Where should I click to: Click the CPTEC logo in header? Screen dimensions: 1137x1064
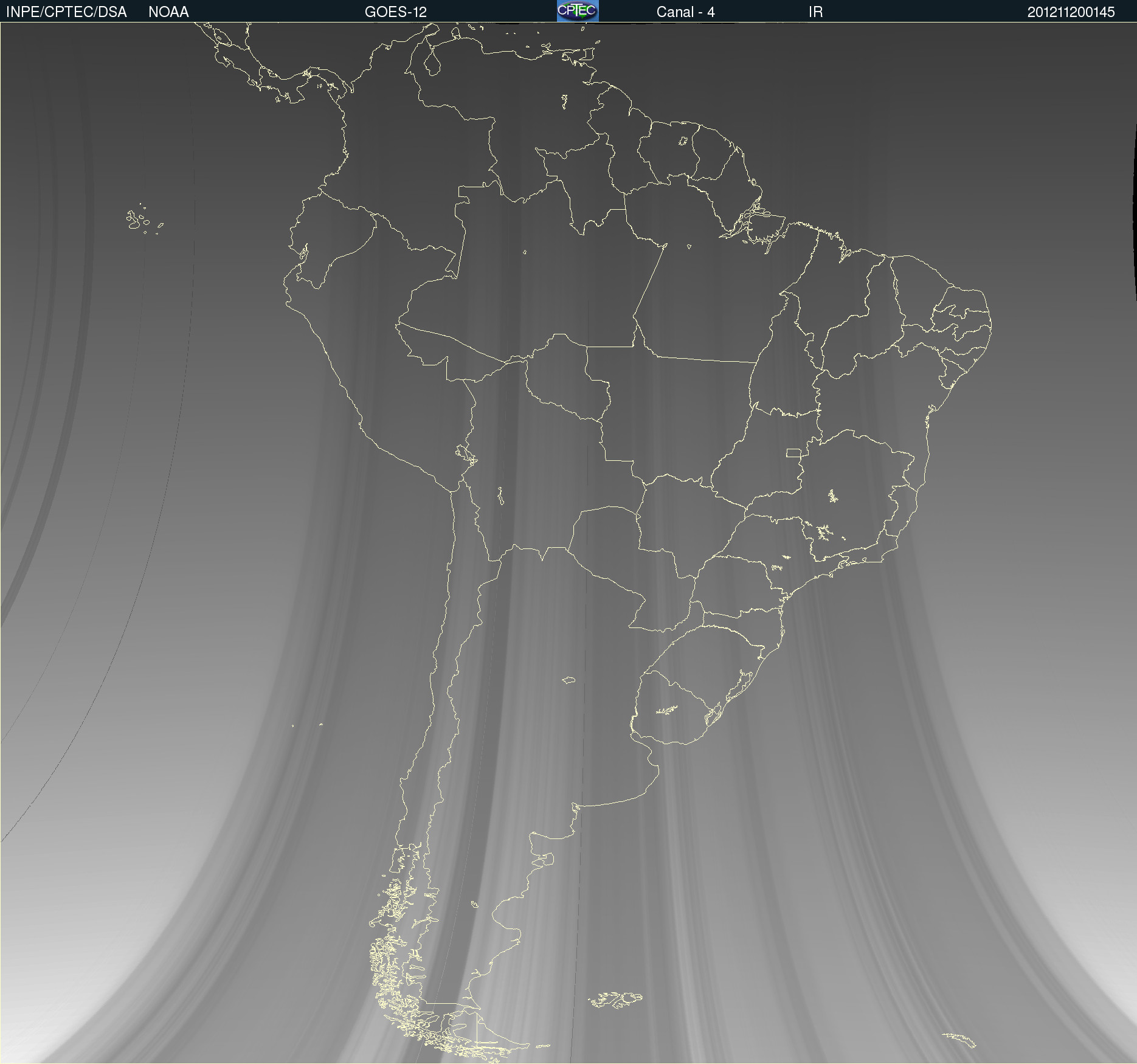[578, 11]
